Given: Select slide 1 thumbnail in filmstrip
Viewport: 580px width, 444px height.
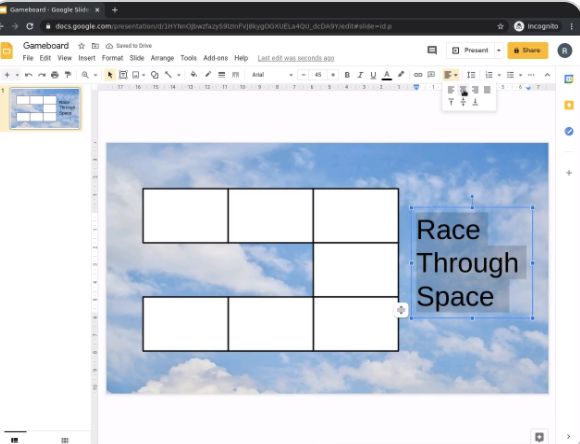Looking at the screenshot, I should tap(45, 108).
